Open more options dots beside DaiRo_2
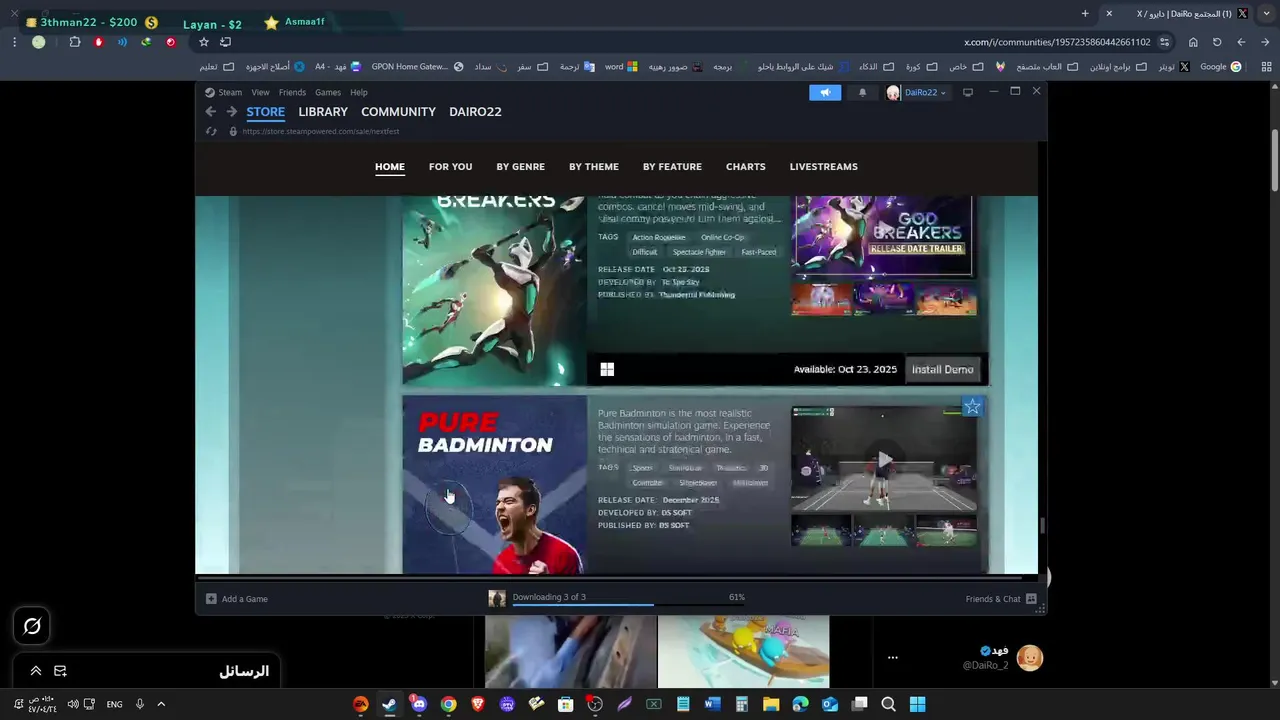This screenshot has height=720, width=1280. (892, 658)
